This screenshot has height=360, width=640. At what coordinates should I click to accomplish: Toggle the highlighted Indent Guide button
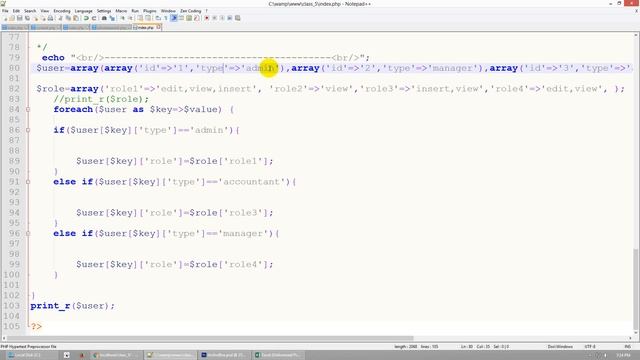[174, 18]
